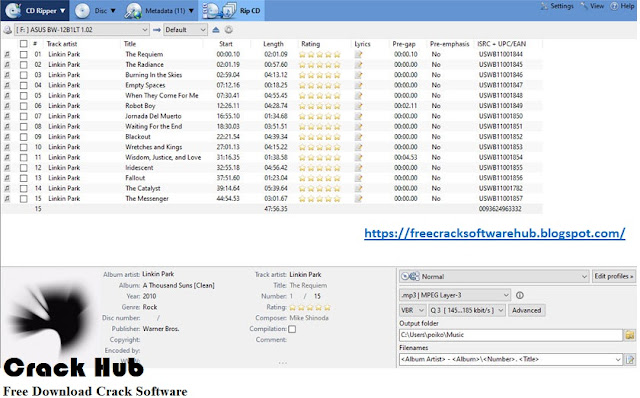Viewport: 640px width, 398px height.
Task: Expand the Normal encoding profile dropdown
Action: [494, 276]
